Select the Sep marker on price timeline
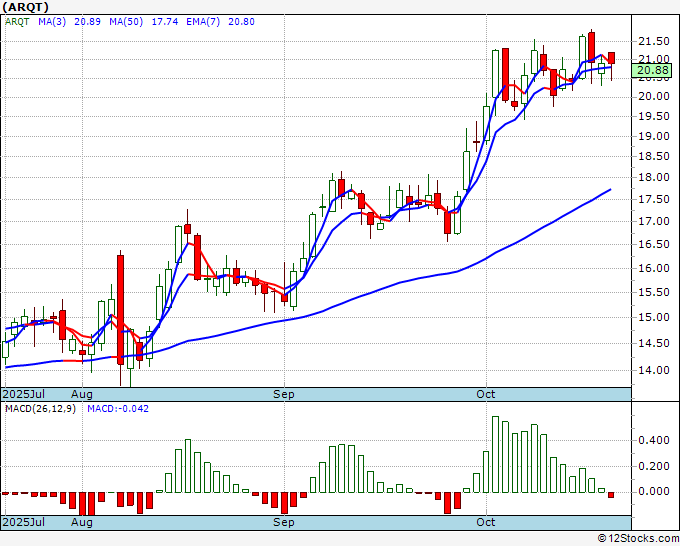Viewport: 680px width, 546px height. 284,394
